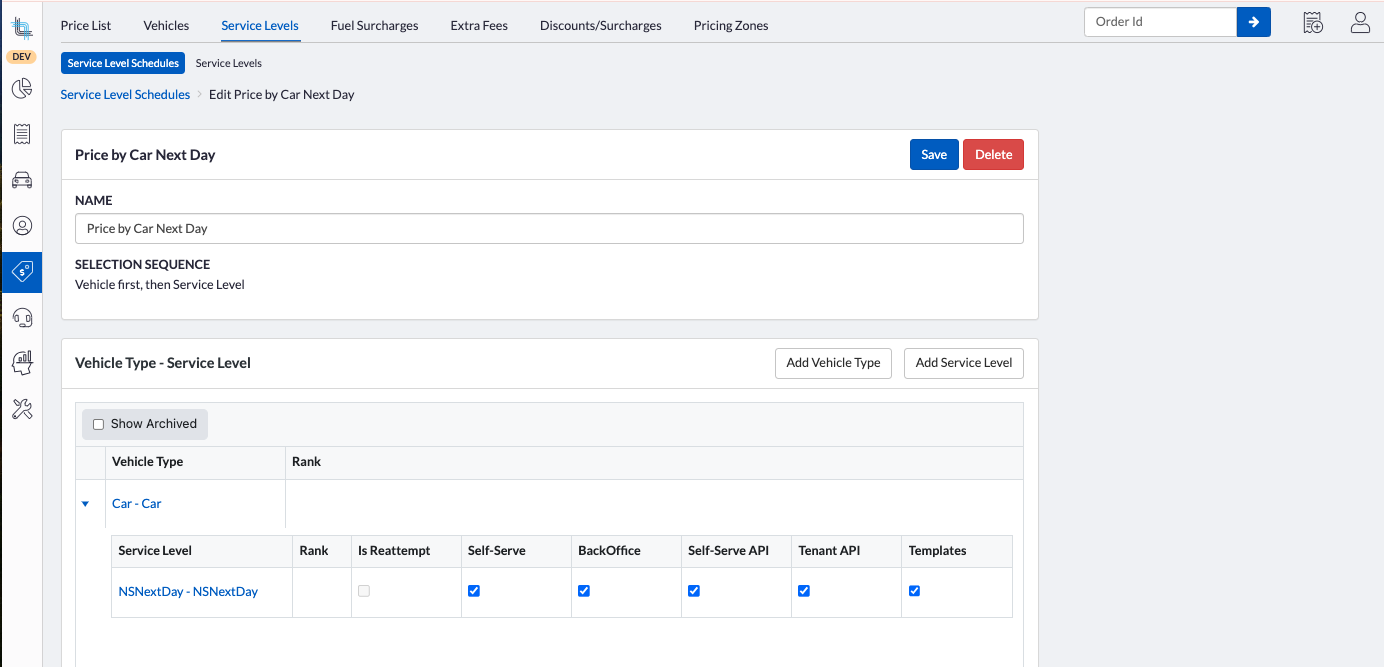Open the Extra Fees tab

(479, 25)
